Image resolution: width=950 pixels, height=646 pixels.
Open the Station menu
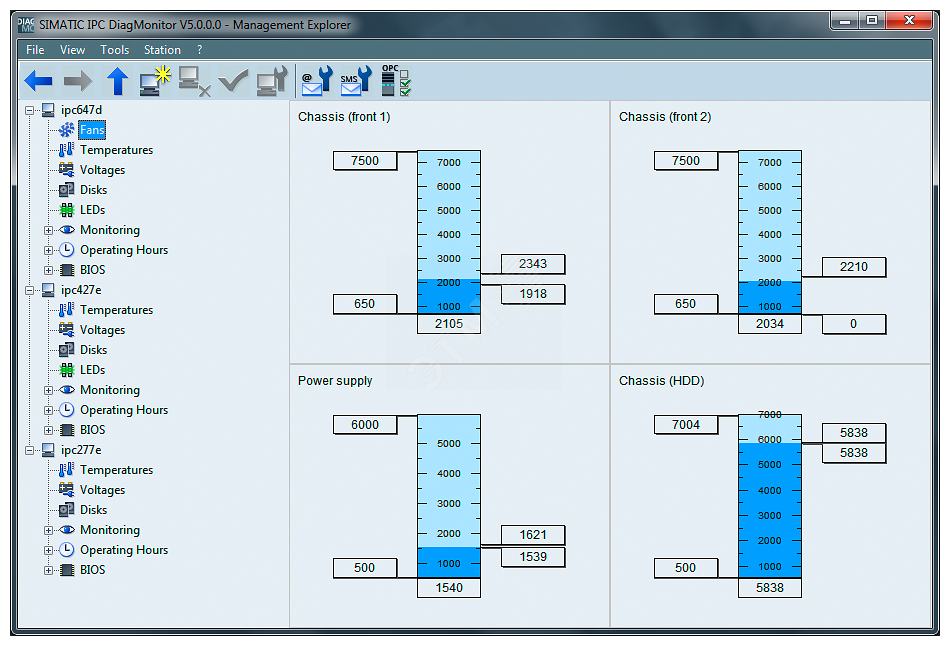(162, 49)
